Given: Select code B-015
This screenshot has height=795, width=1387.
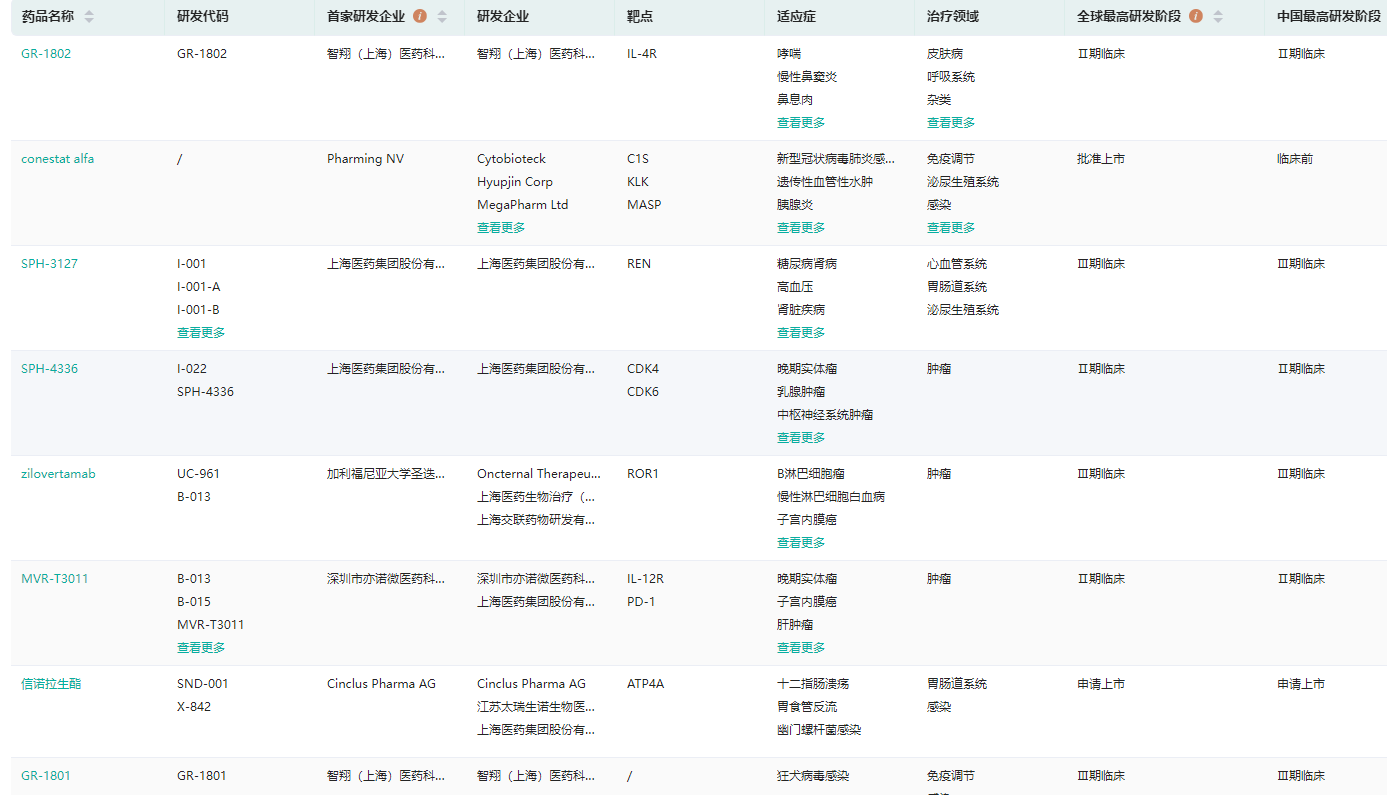Looking at the screenshot, I should 194,602.
